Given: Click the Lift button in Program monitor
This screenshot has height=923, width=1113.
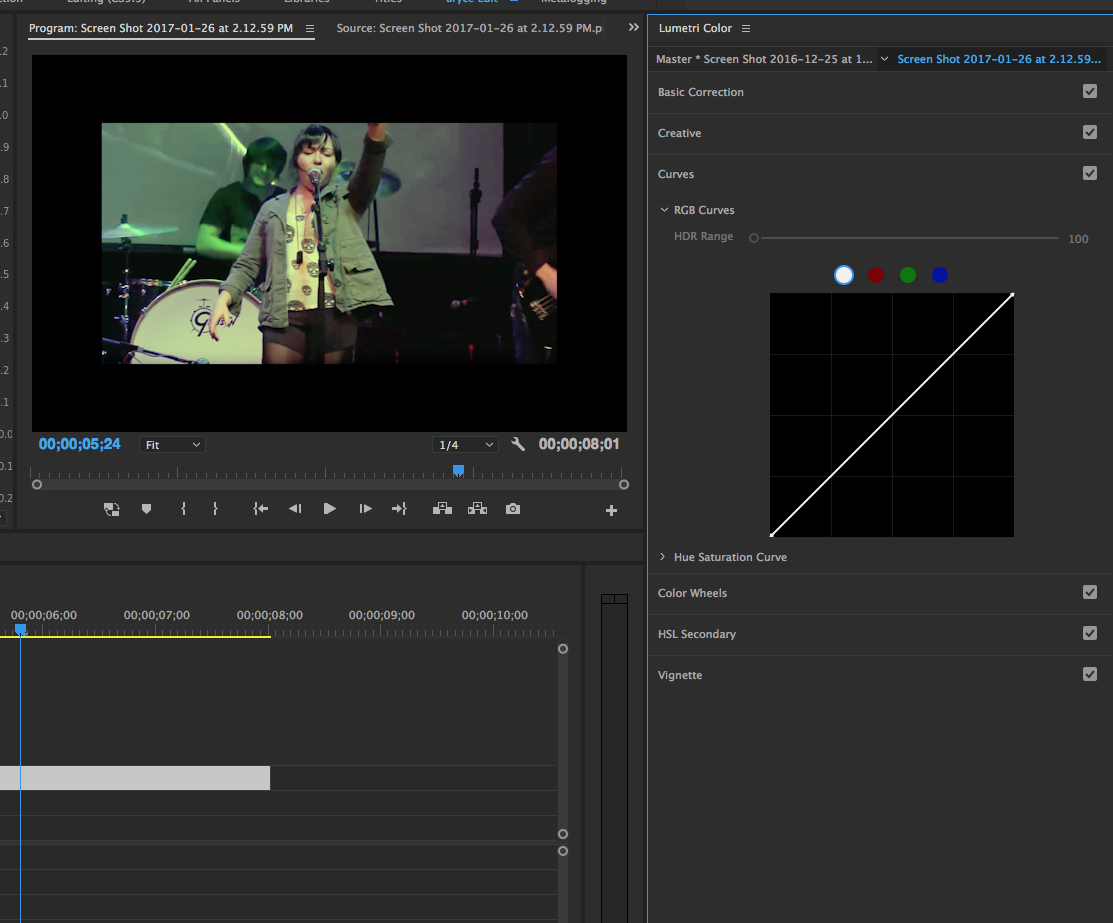Looking at the screenshot, I should (441, 509).
